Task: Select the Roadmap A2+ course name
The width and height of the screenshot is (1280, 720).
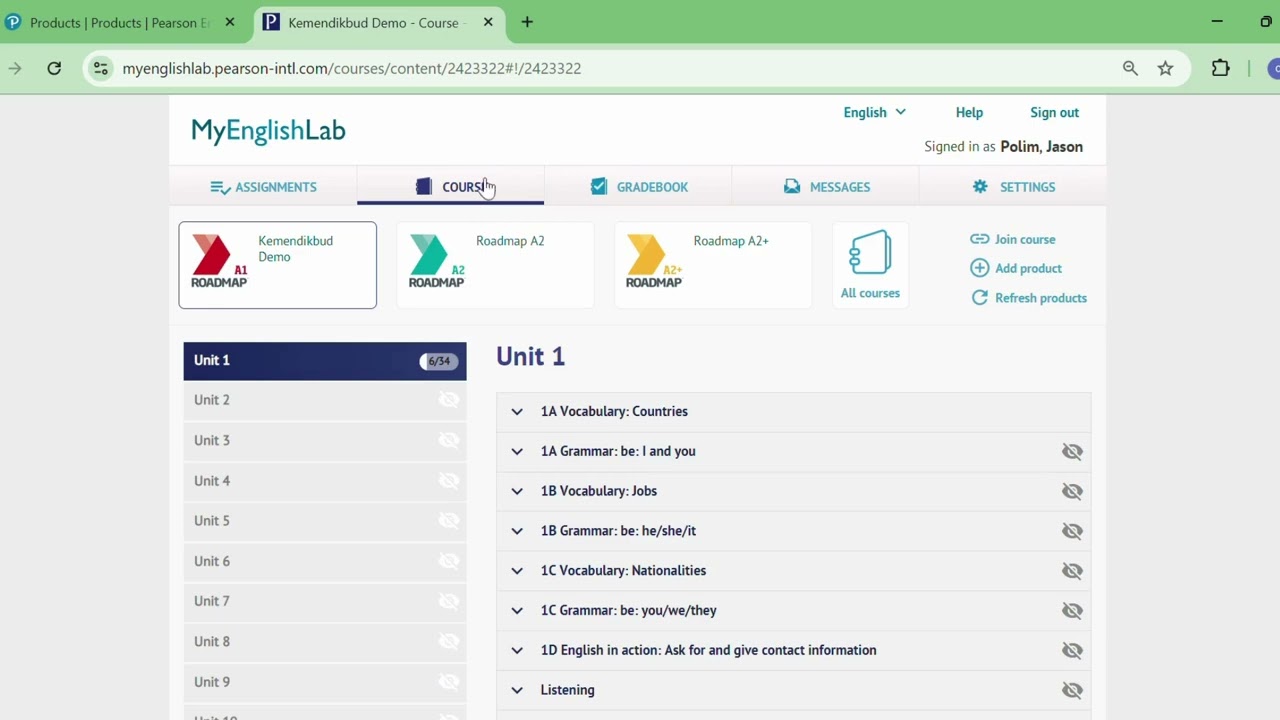Action: coord(731,241)
